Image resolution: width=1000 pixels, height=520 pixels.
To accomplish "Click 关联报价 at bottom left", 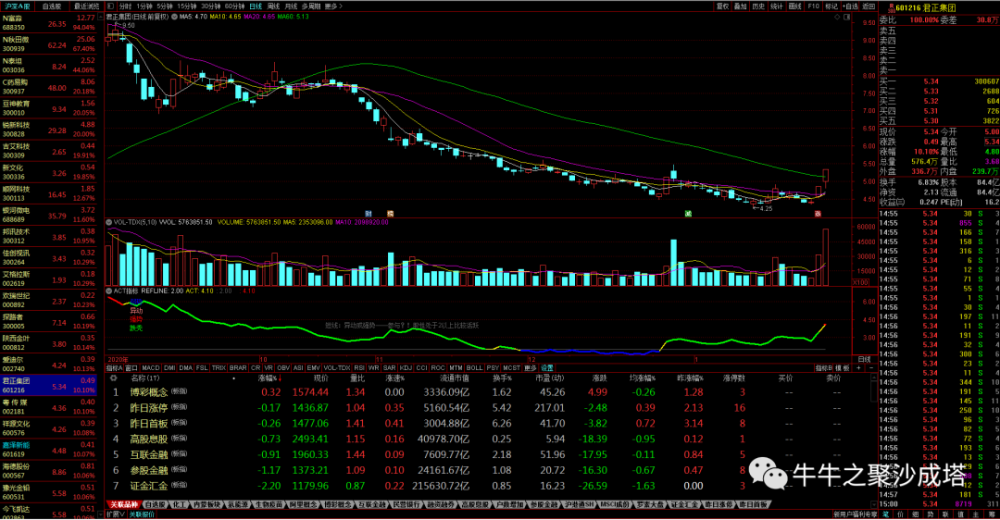I will coord(142,514).
